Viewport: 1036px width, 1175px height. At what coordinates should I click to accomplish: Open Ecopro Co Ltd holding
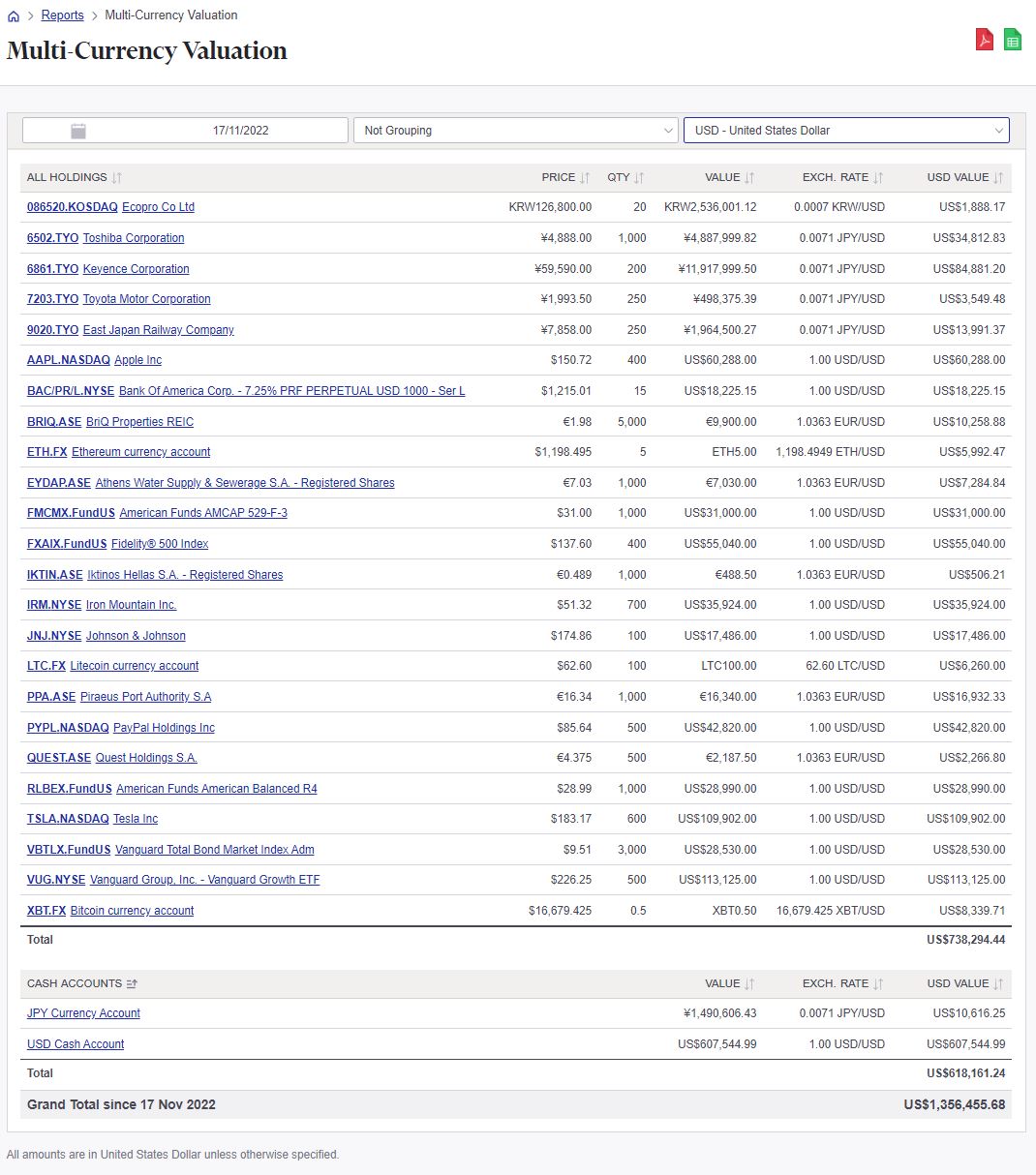click(x=158, y=207)
